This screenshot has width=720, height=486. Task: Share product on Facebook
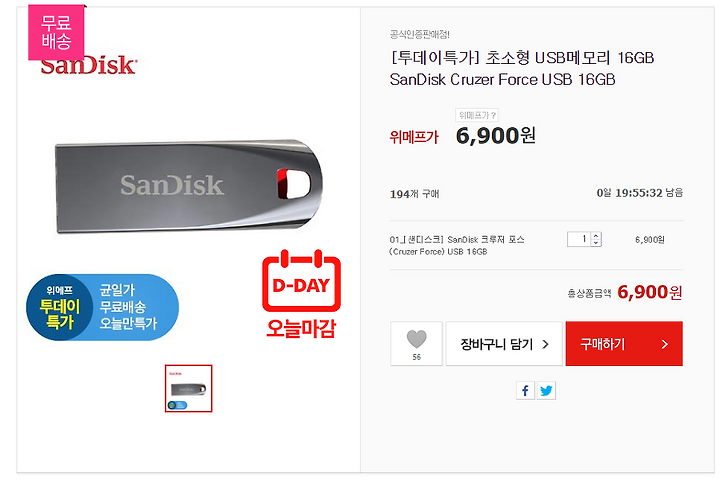[x=525, y=391]
